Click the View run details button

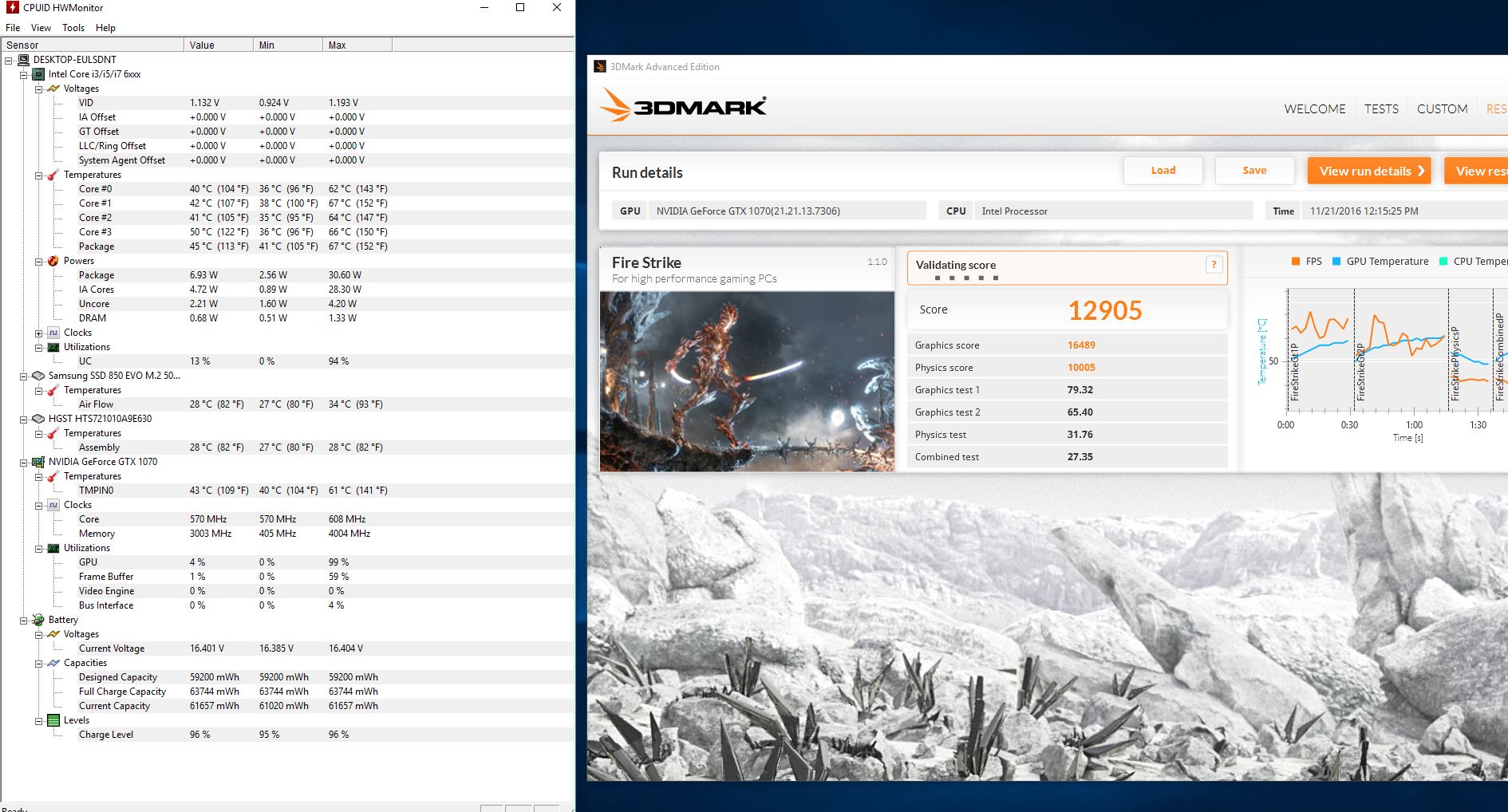point(1369,171)
